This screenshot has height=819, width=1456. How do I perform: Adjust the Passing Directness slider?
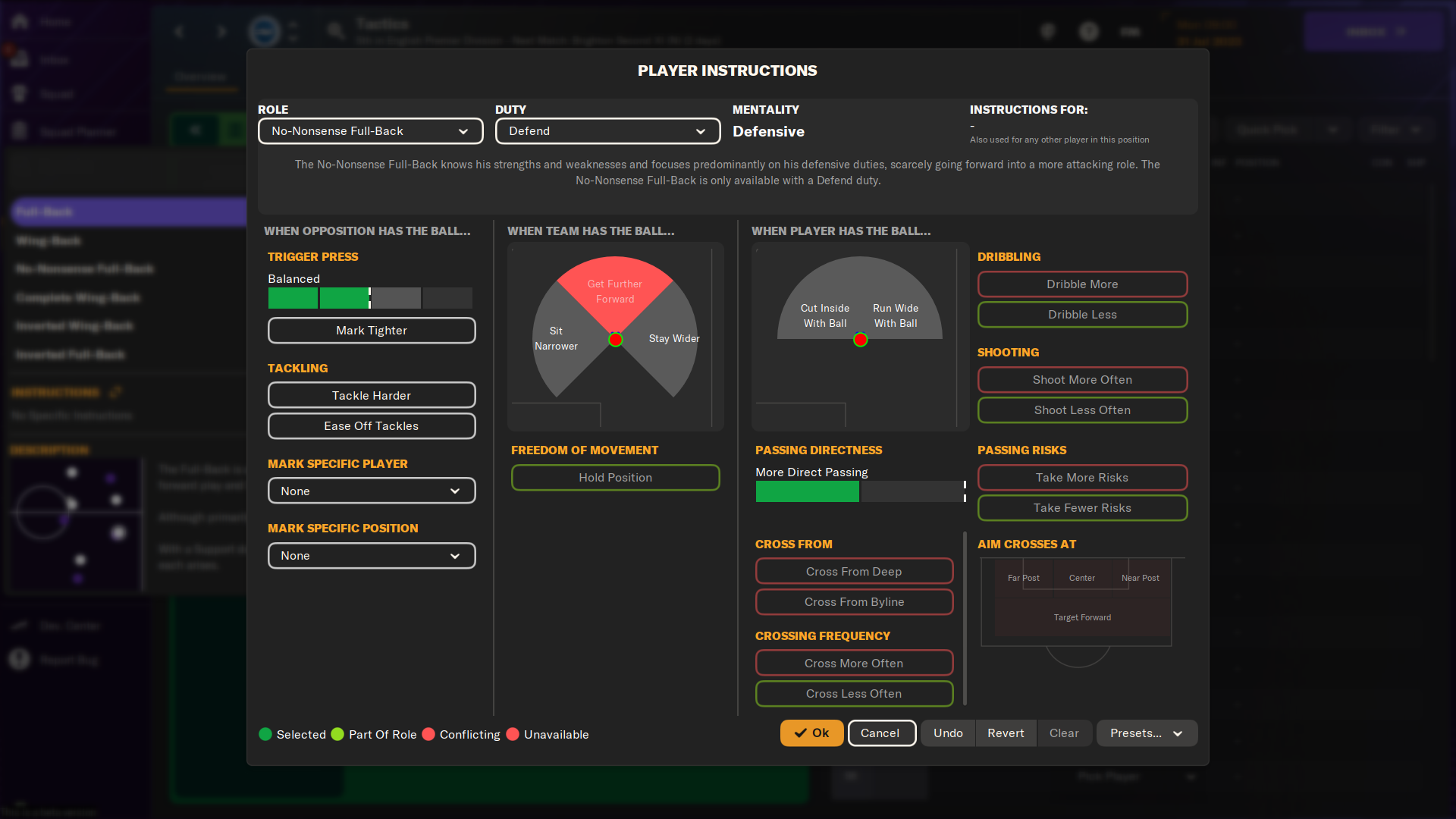[x=860, y=491]
